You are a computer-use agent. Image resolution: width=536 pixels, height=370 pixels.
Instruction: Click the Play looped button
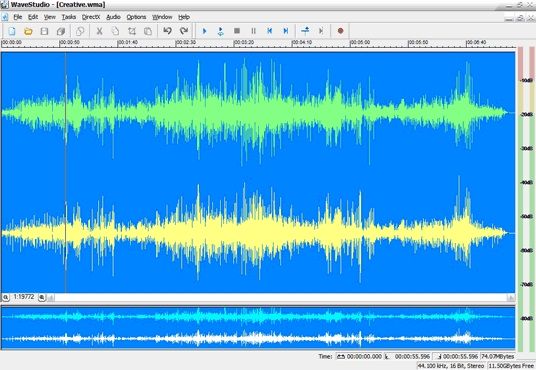point(220,31)
